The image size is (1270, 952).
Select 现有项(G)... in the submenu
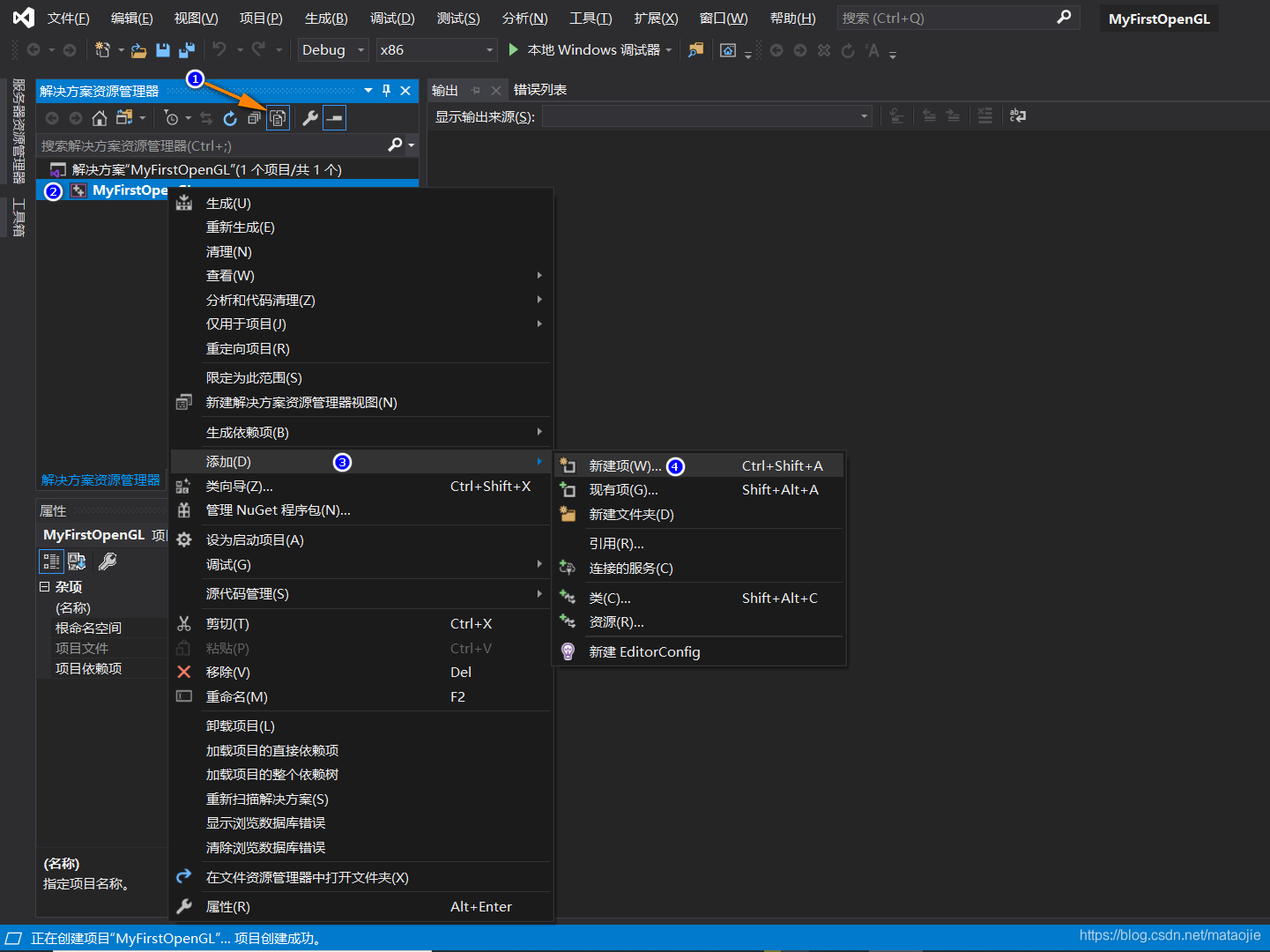coord(699,490)
